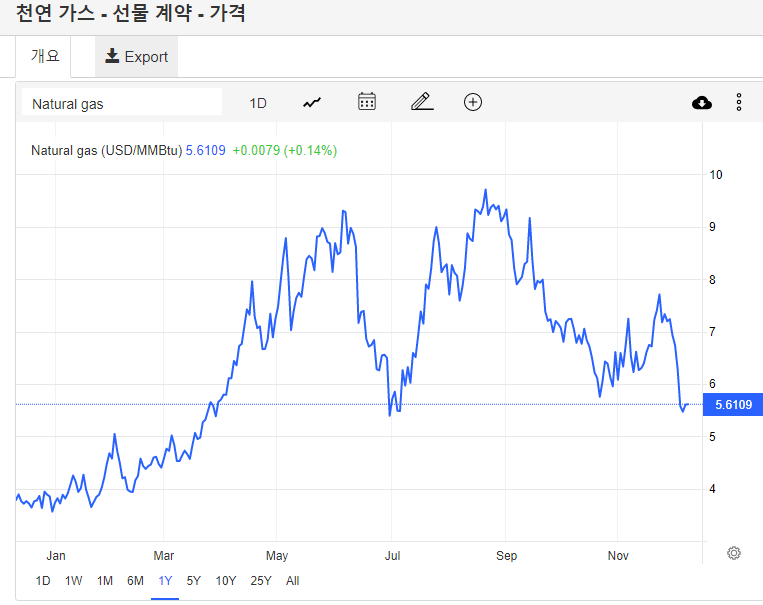Open the 1D interval dropdown
The image size is (763, 605).
click(x=258, y=103)
